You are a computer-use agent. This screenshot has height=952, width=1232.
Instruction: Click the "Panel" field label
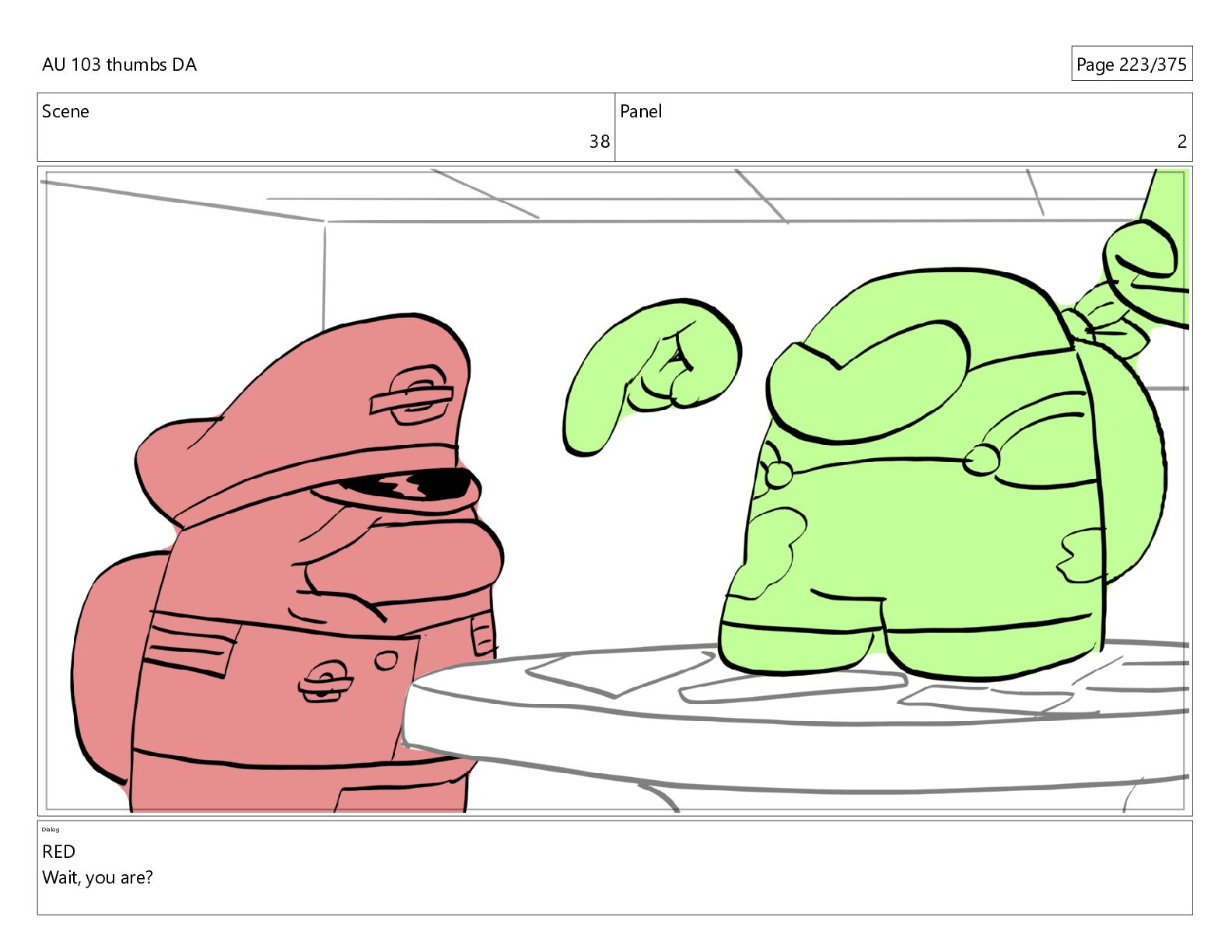(x=641, y=111)
